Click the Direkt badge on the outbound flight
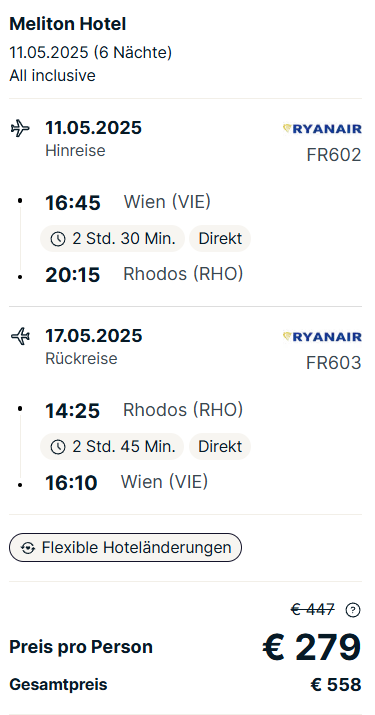The height and width of the screenshot is (715, 375). tap(220, 238)
